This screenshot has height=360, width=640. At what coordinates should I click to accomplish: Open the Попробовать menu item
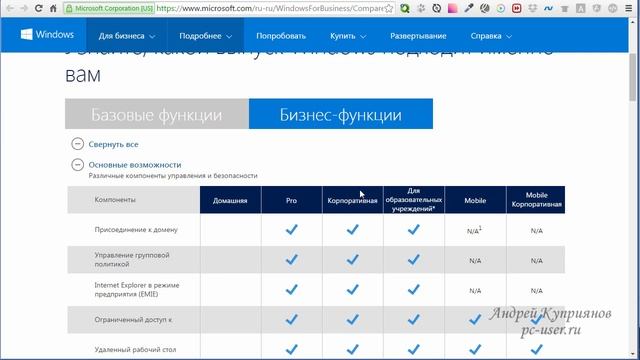[281, 36]
